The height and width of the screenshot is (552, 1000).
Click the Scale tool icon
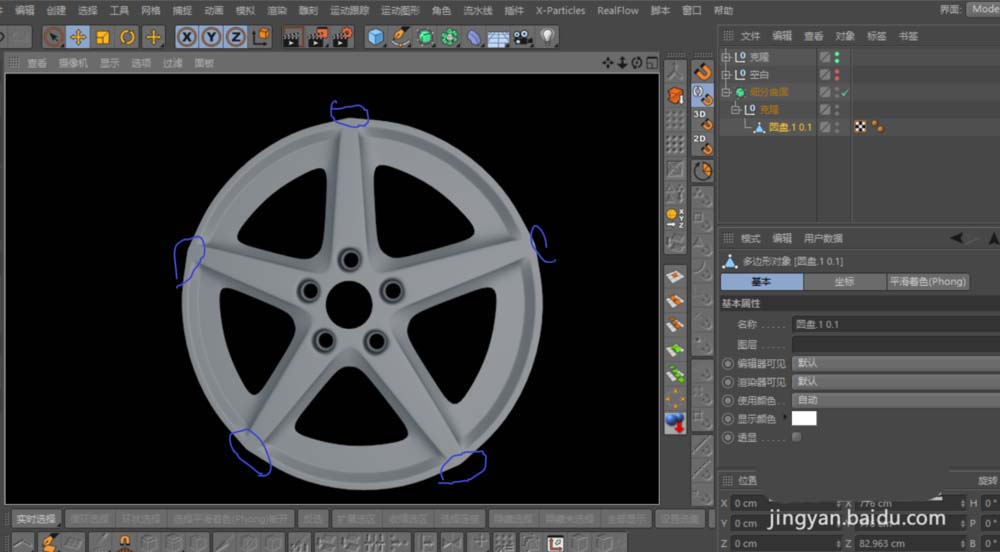tap(103, 38)
